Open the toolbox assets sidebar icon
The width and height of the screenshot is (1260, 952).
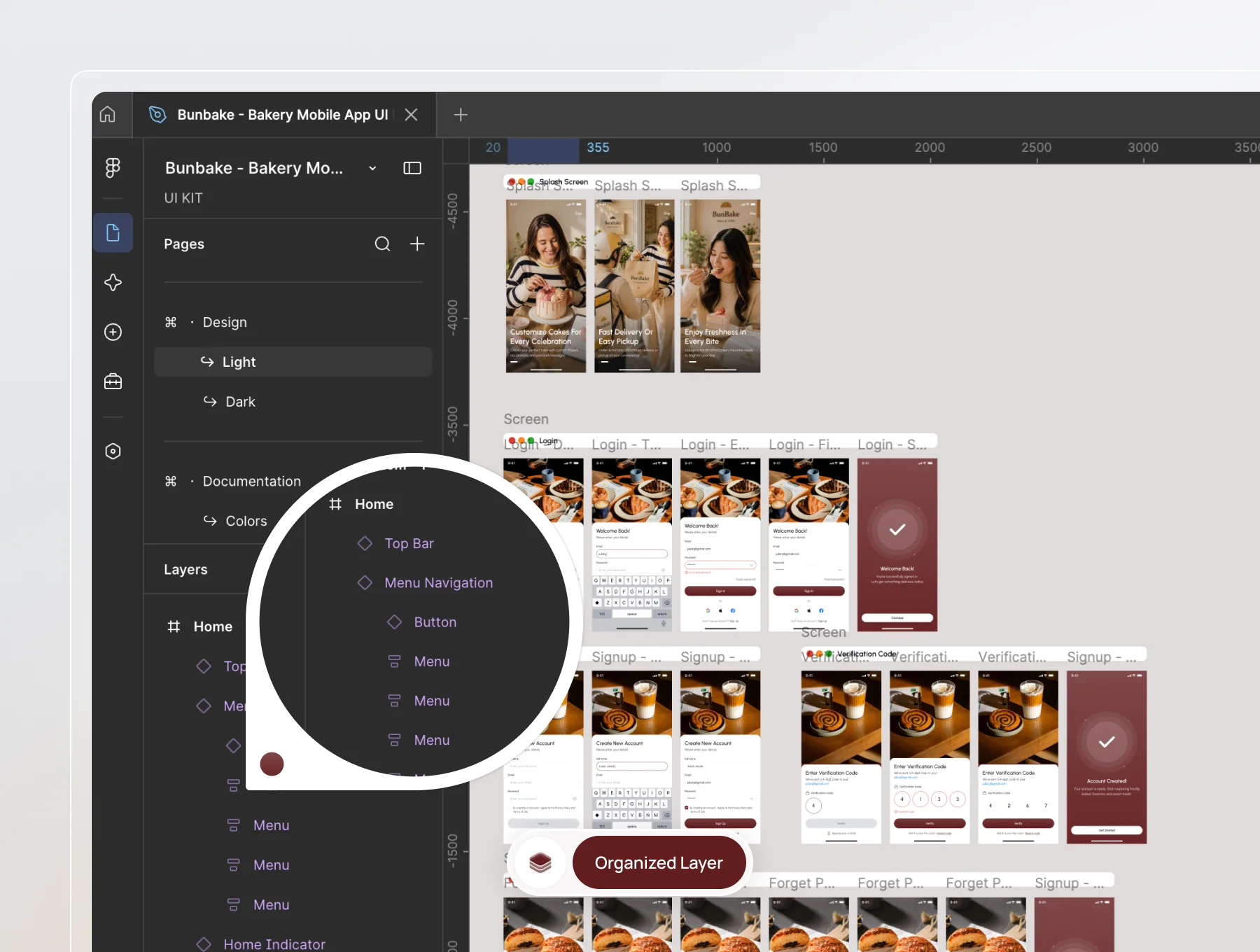(x=113, y=381)
